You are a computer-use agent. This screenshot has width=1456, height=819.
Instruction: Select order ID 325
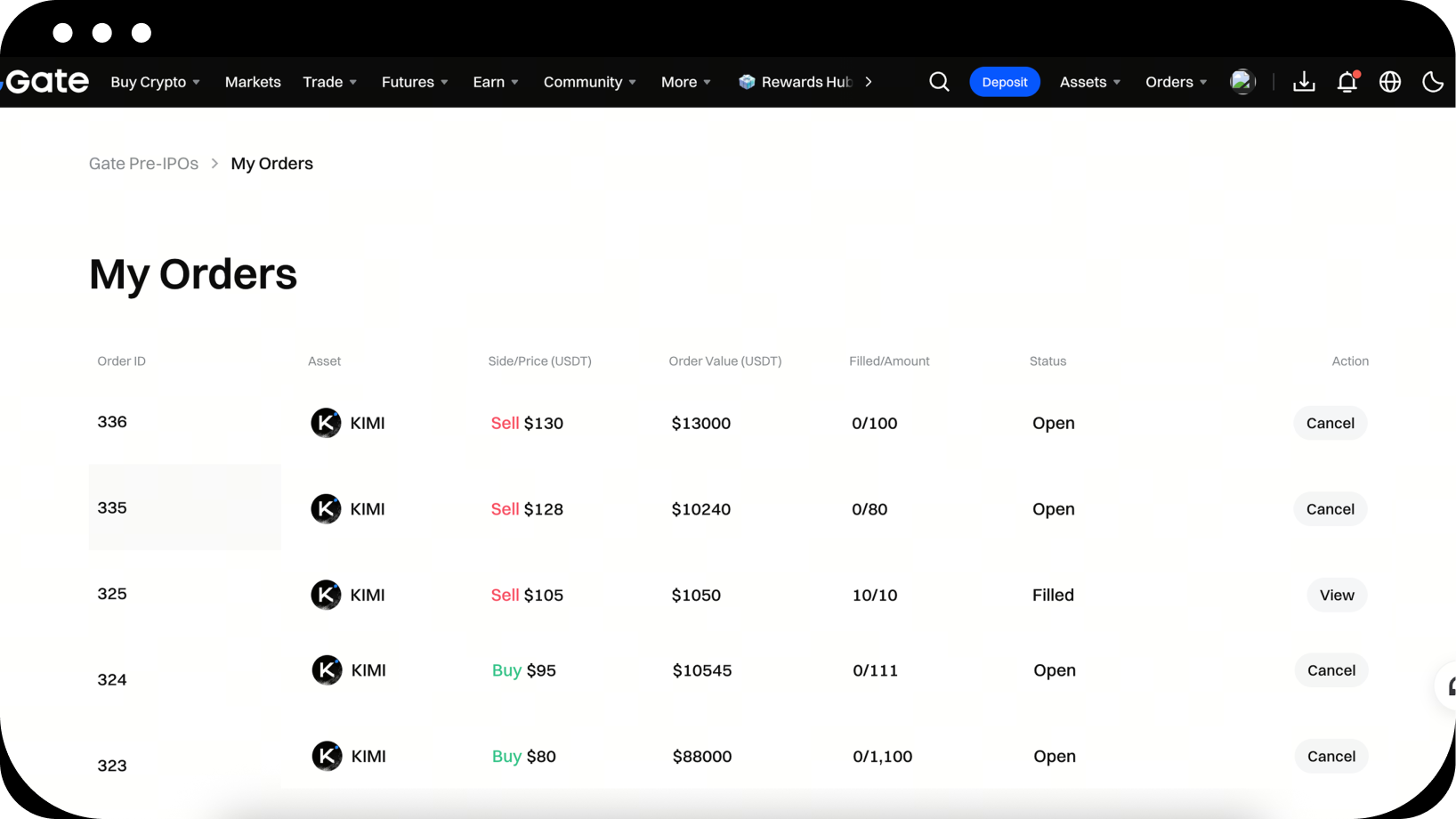(x=112, y=594)
